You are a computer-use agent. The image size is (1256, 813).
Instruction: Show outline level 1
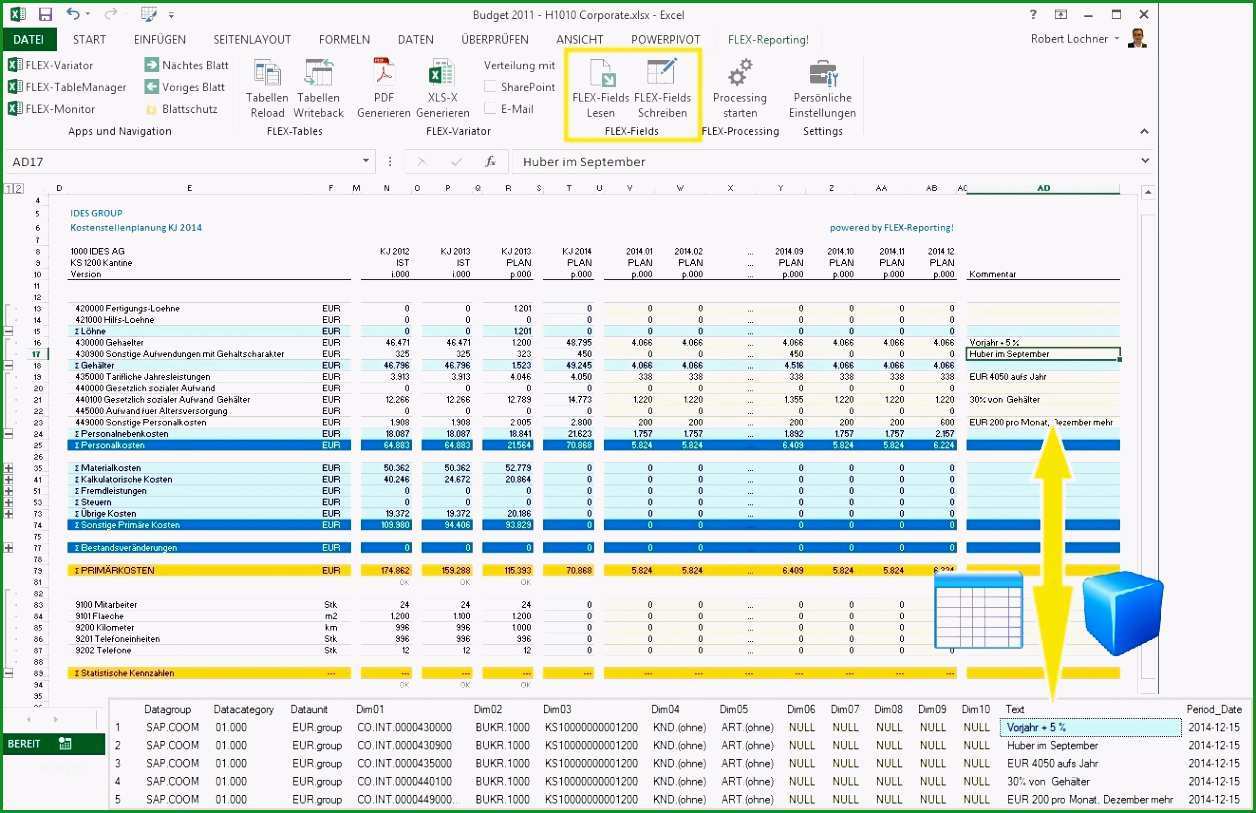click(9, 188)
